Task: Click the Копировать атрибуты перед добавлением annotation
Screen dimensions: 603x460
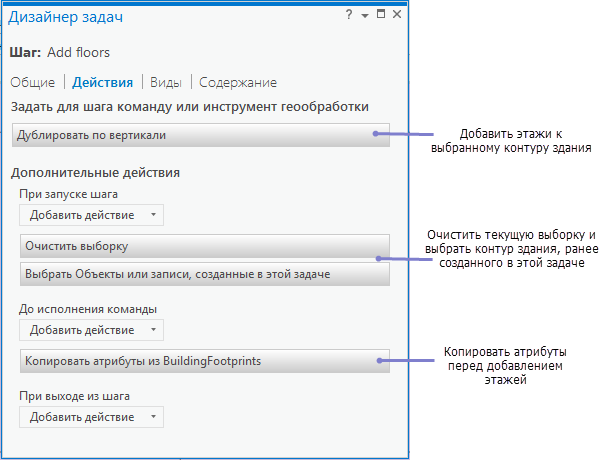Action: click(507, 366)
